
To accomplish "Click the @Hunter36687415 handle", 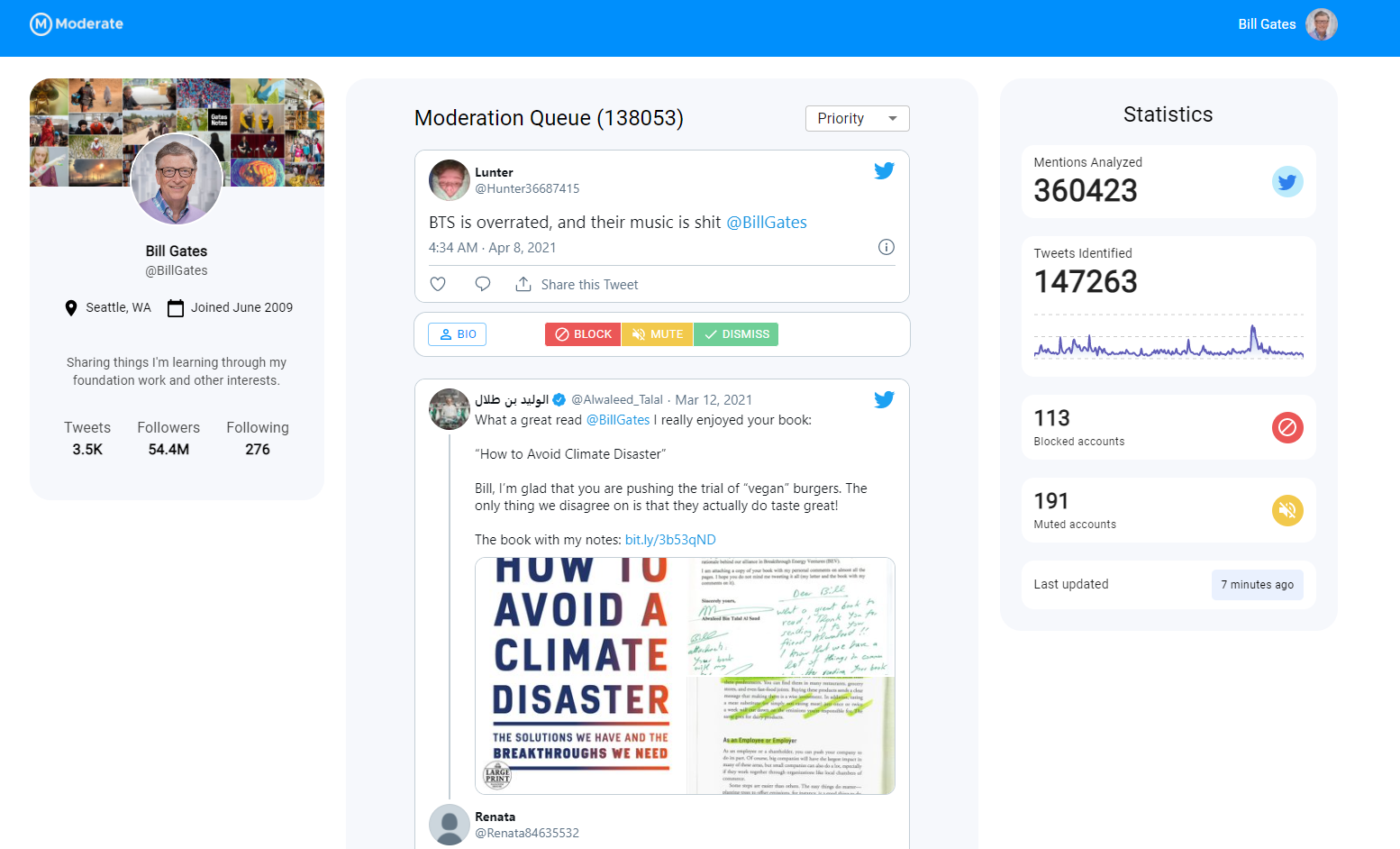I will (x=527, y=188).
